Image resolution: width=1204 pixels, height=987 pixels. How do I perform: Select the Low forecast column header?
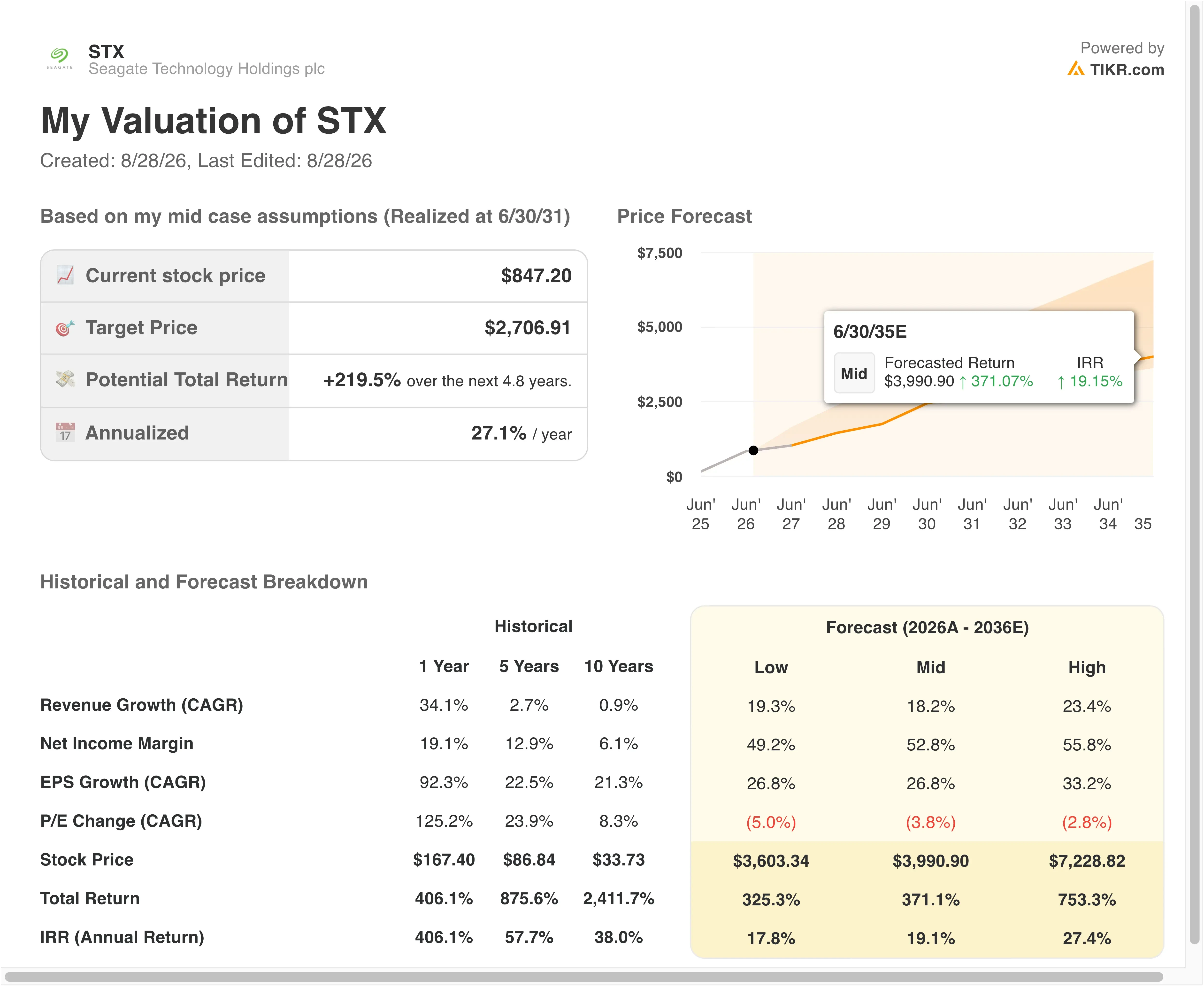771,667
